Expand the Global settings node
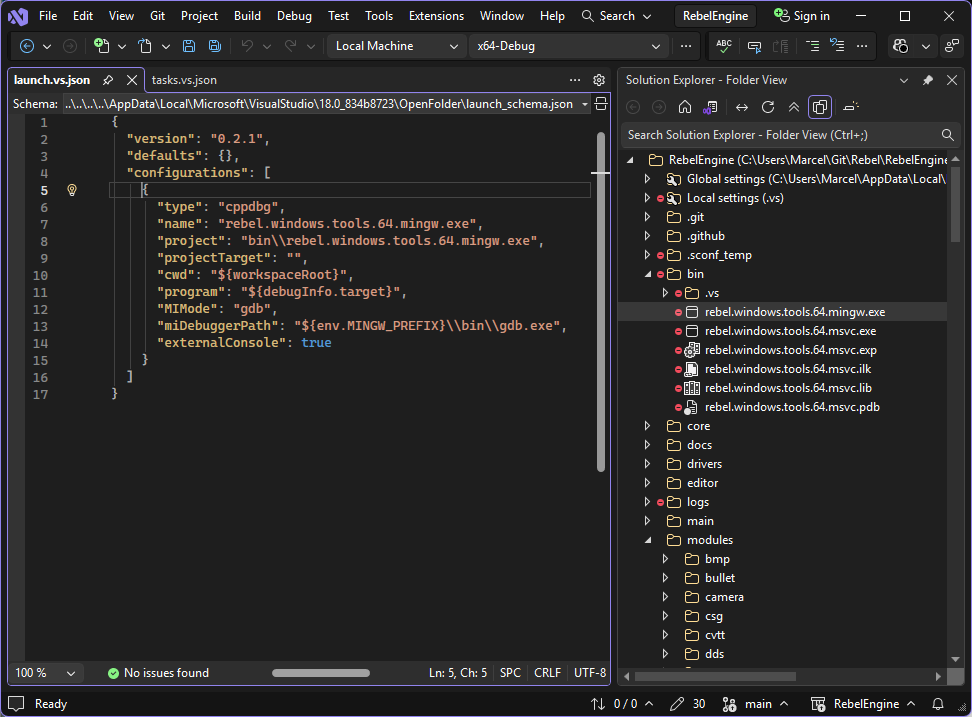This screenshot has width=972, height=717. coord(647,178)
